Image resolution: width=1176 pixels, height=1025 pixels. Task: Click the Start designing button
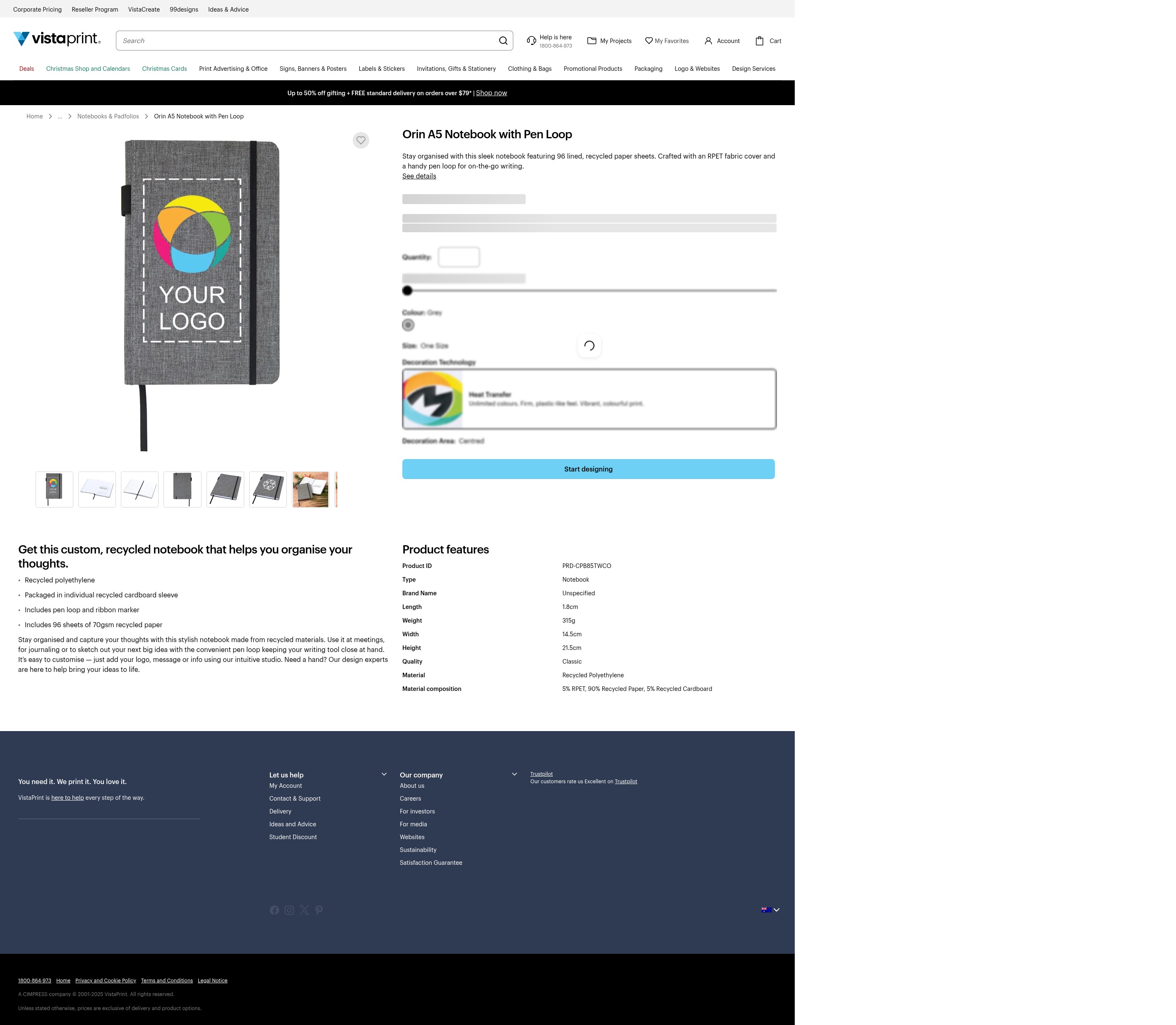589,469
